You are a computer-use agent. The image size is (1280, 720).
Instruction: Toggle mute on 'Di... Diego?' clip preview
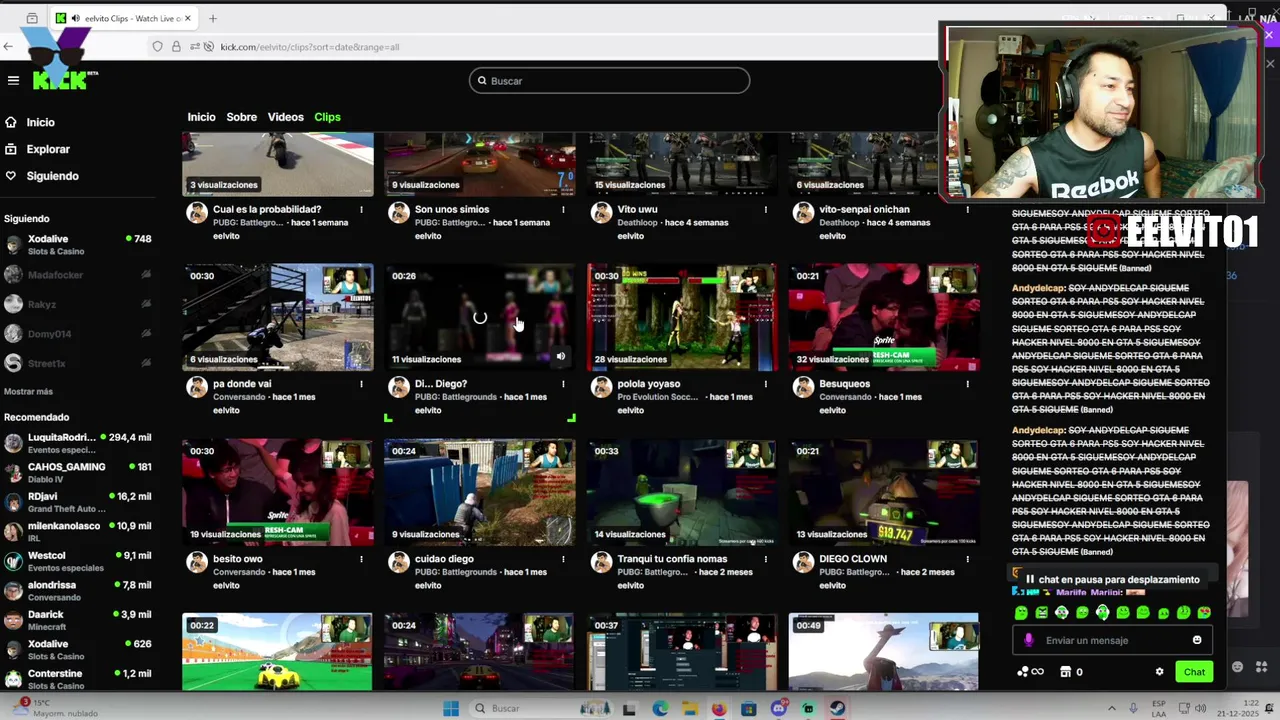(x=560, y=356)
